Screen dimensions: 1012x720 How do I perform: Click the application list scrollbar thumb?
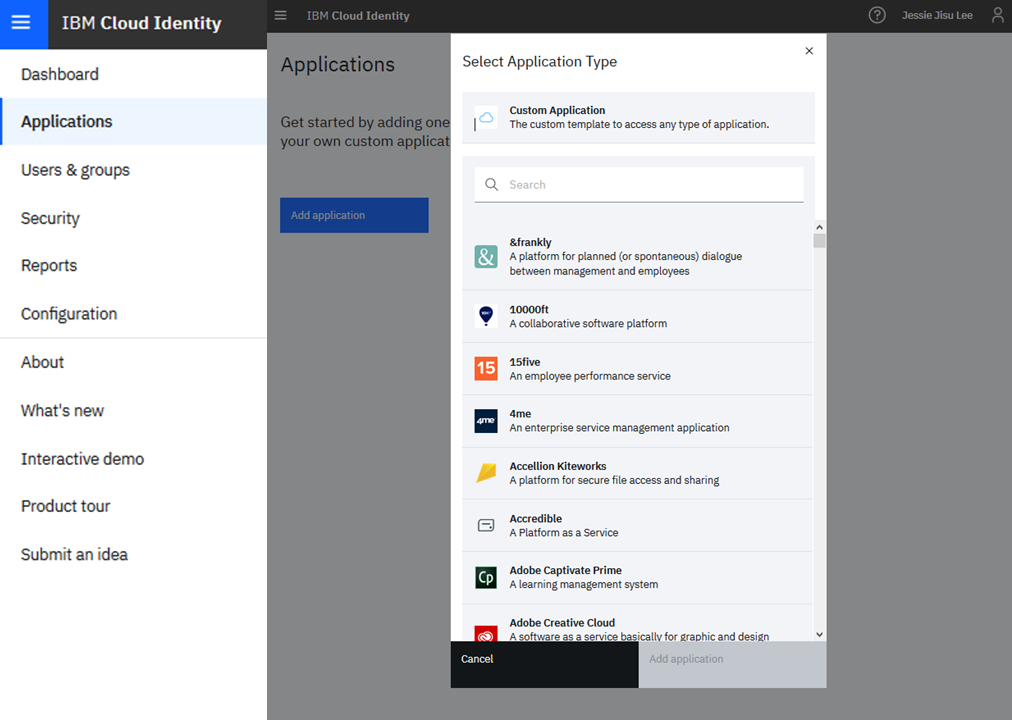(819, 241)
